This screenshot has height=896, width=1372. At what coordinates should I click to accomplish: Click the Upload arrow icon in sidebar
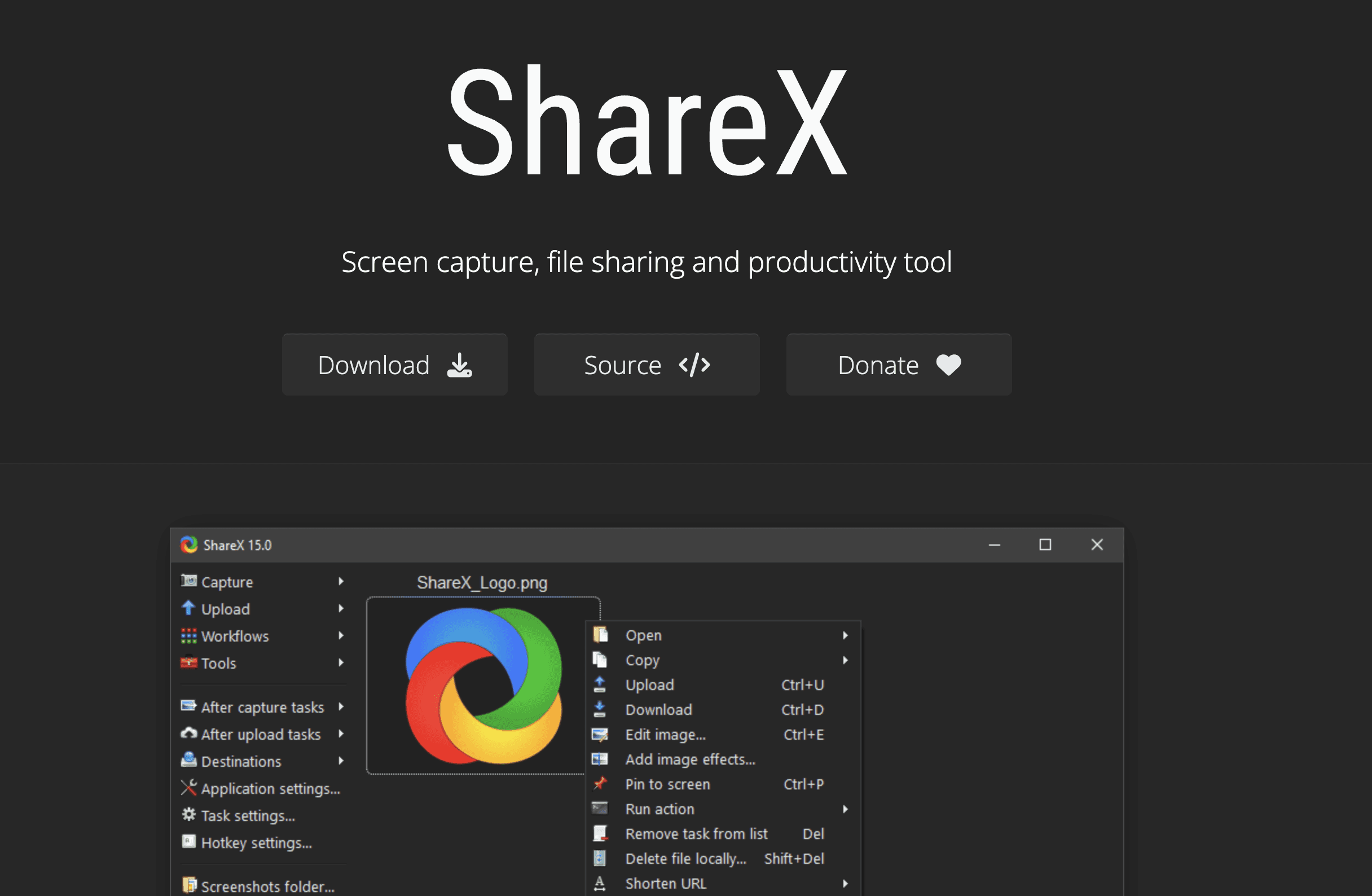point(188,608)
